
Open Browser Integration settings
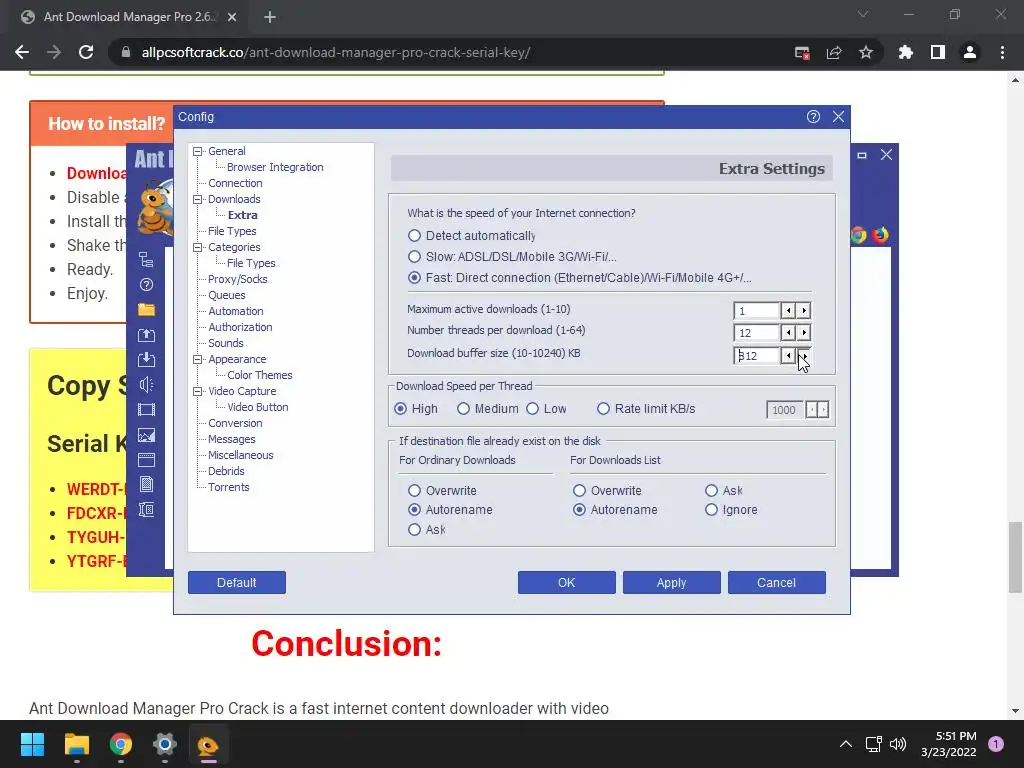pyautogui.click(x=275, y=167)
